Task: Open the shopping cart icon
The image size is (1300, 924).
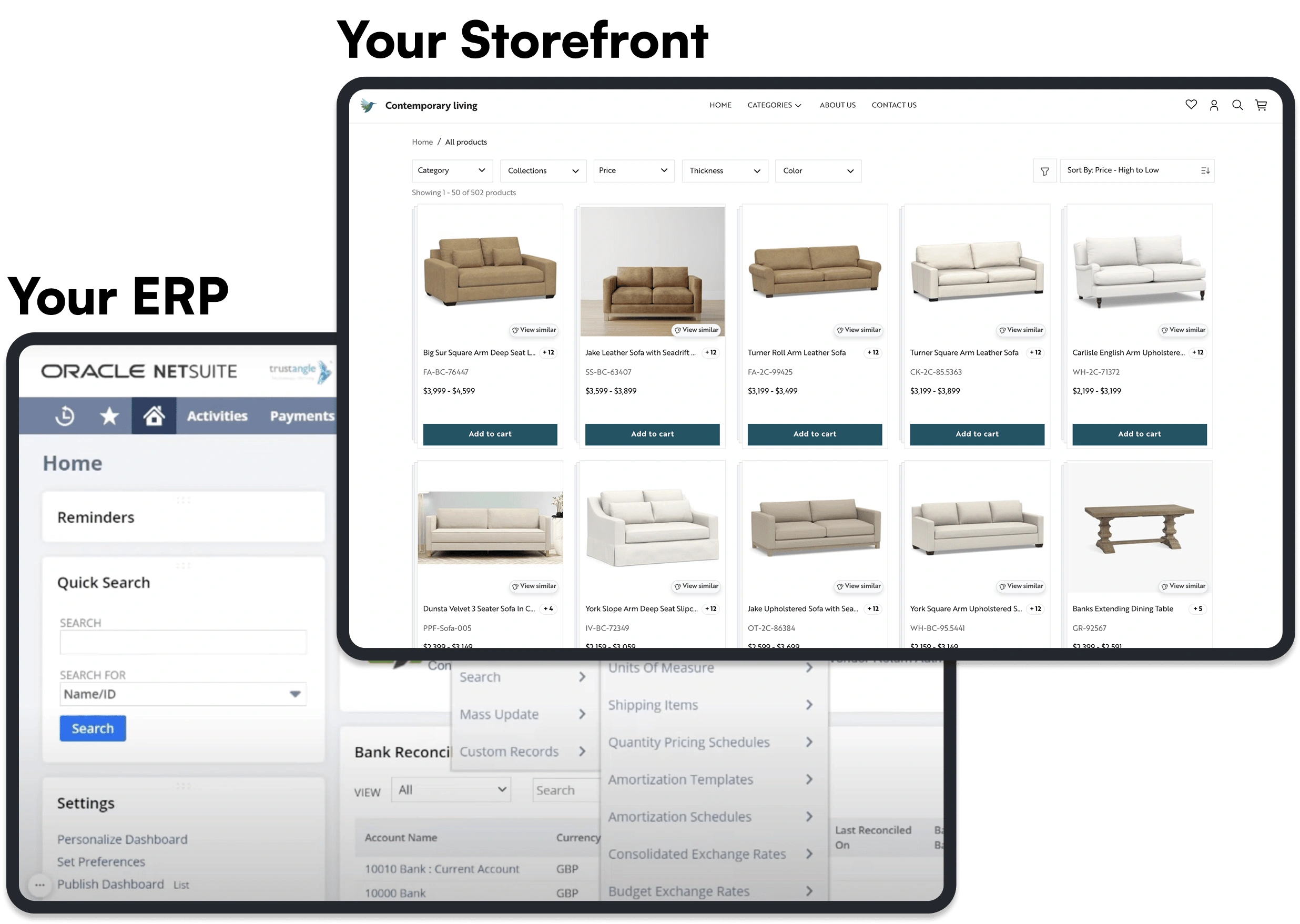Action: pyautogui.click(x=1261, y=105)
